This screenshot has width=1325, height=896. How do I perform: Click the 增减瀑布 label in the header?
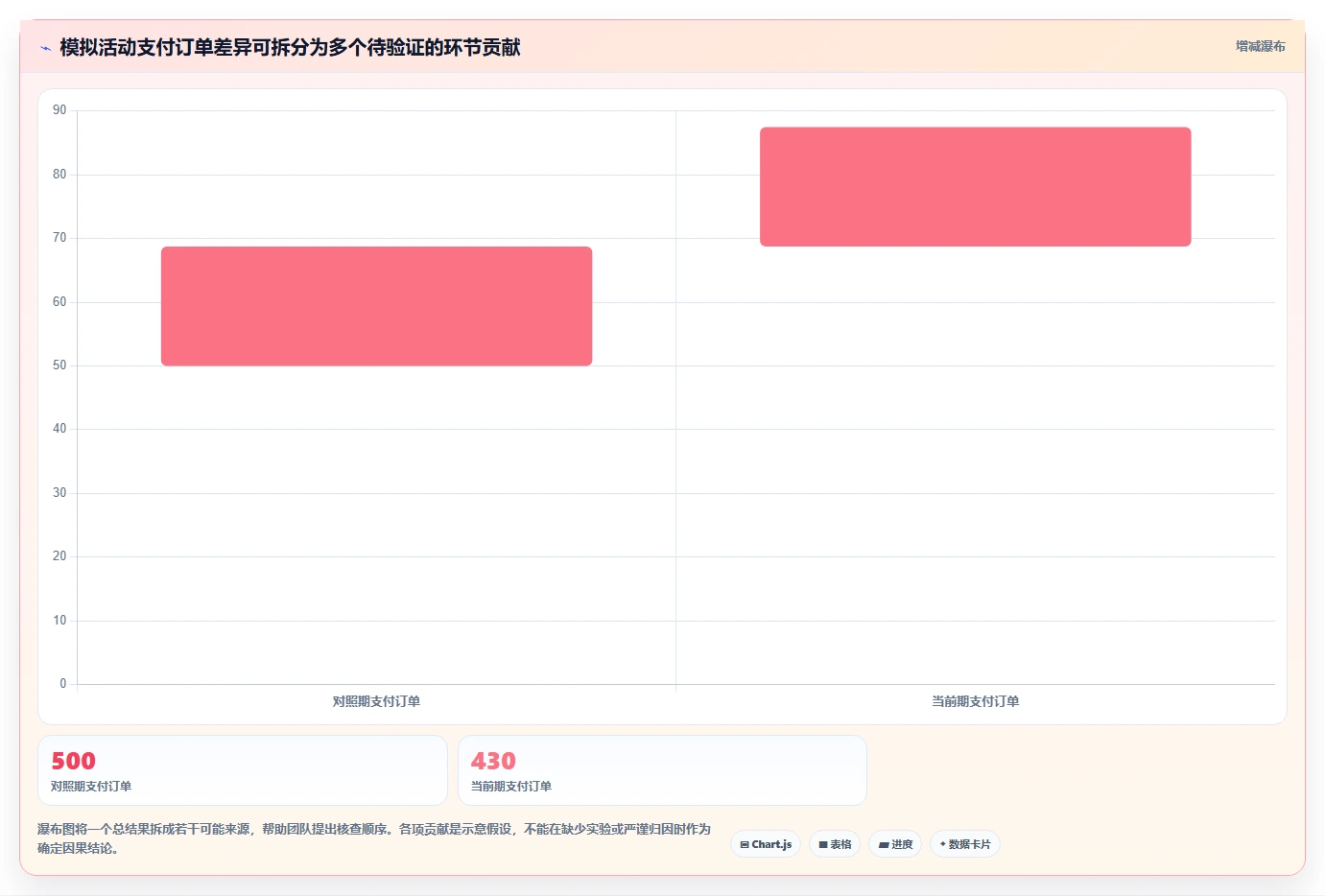point(1260,46)
